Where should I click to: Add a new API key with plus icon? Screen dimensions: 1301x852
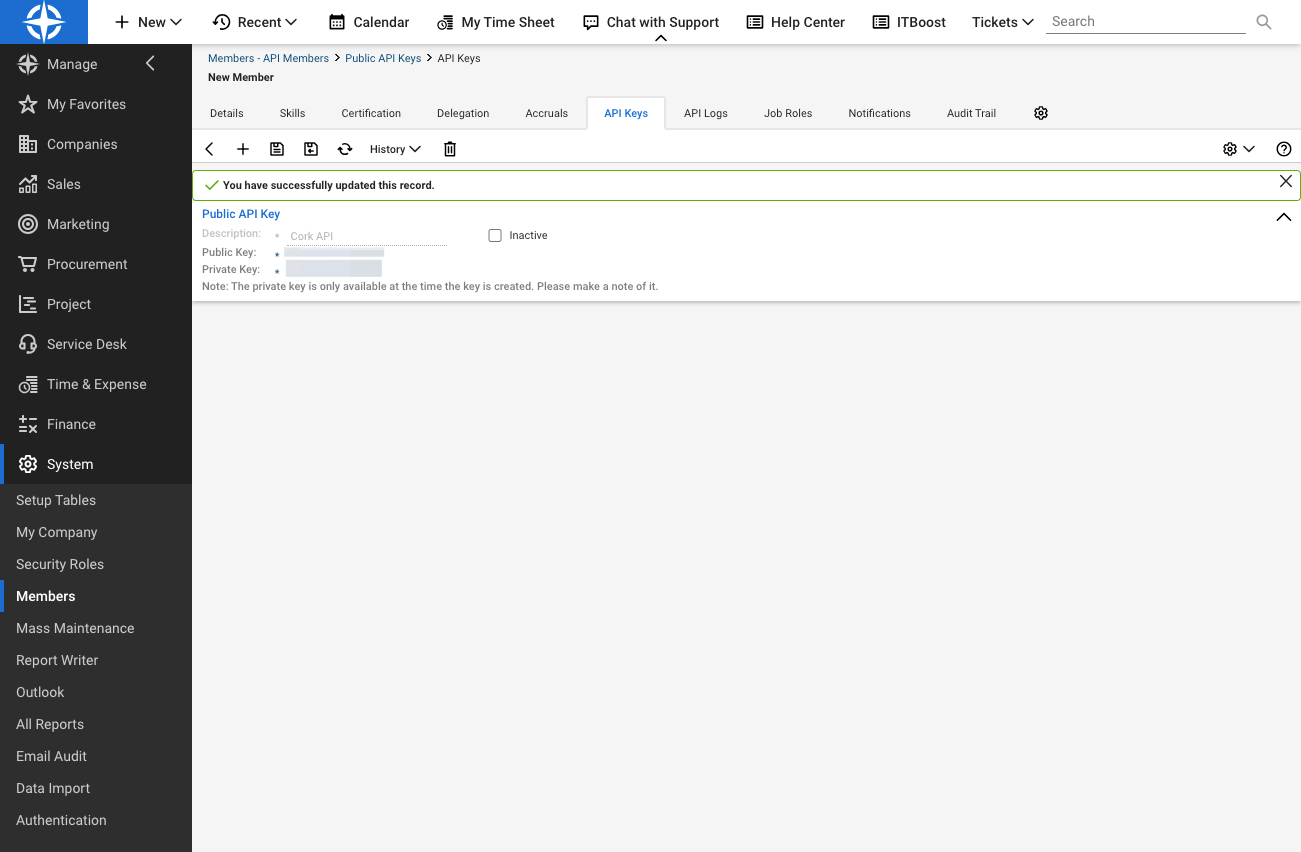[x=243, y=149]
